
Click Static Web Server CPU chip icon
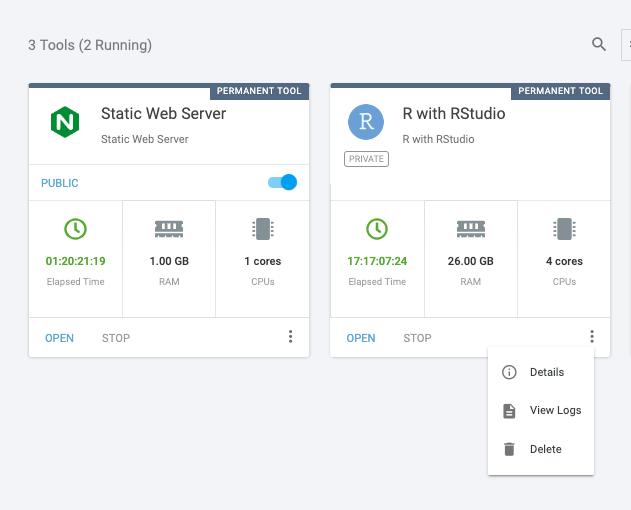tap(263, 229)
